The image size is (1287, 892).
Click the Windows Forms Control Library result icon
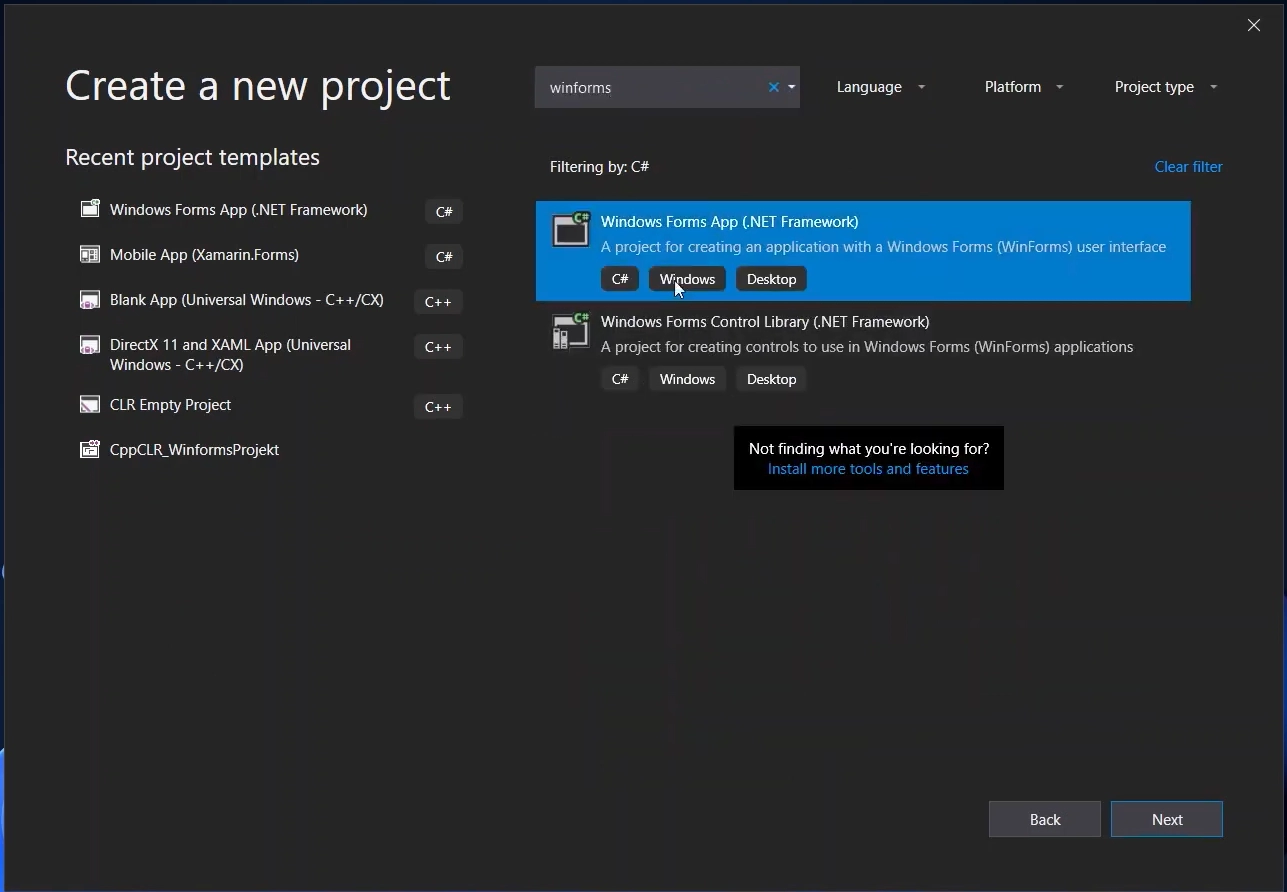click(571, 331)
